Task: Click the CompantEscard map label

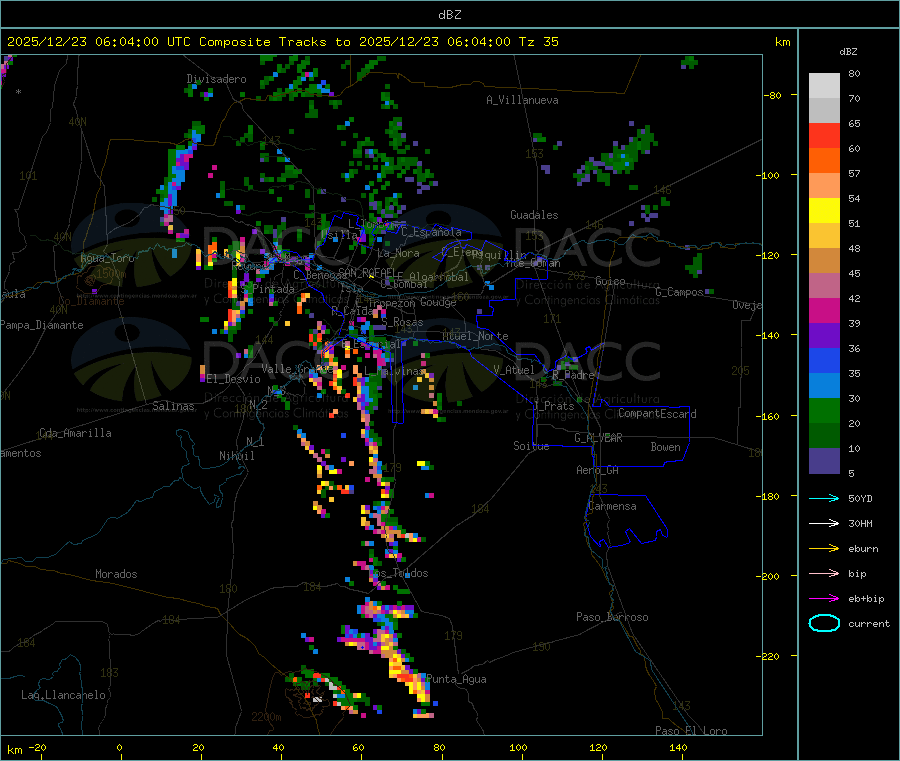Action: (657, 414)
